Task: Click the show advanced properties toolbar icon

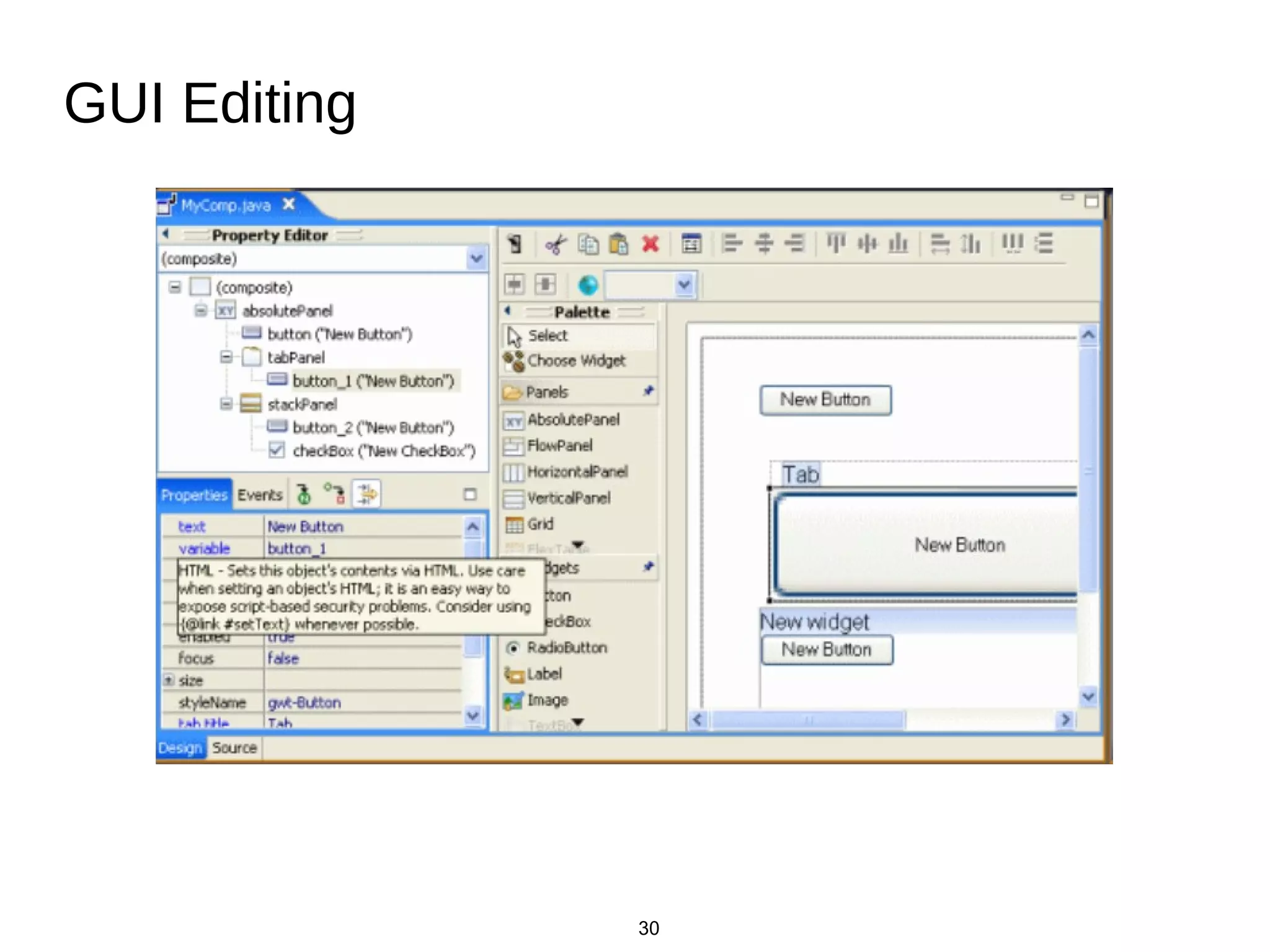Action: (335, 494)
